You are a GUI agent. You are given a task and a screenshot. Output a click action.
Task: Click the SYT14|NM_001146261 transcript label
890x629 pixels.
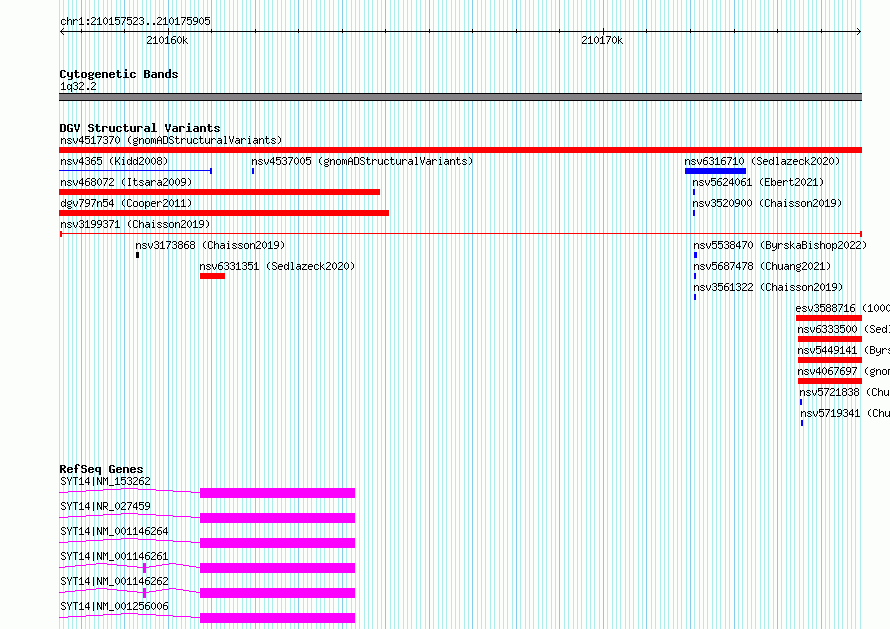[x=114, y=556]
